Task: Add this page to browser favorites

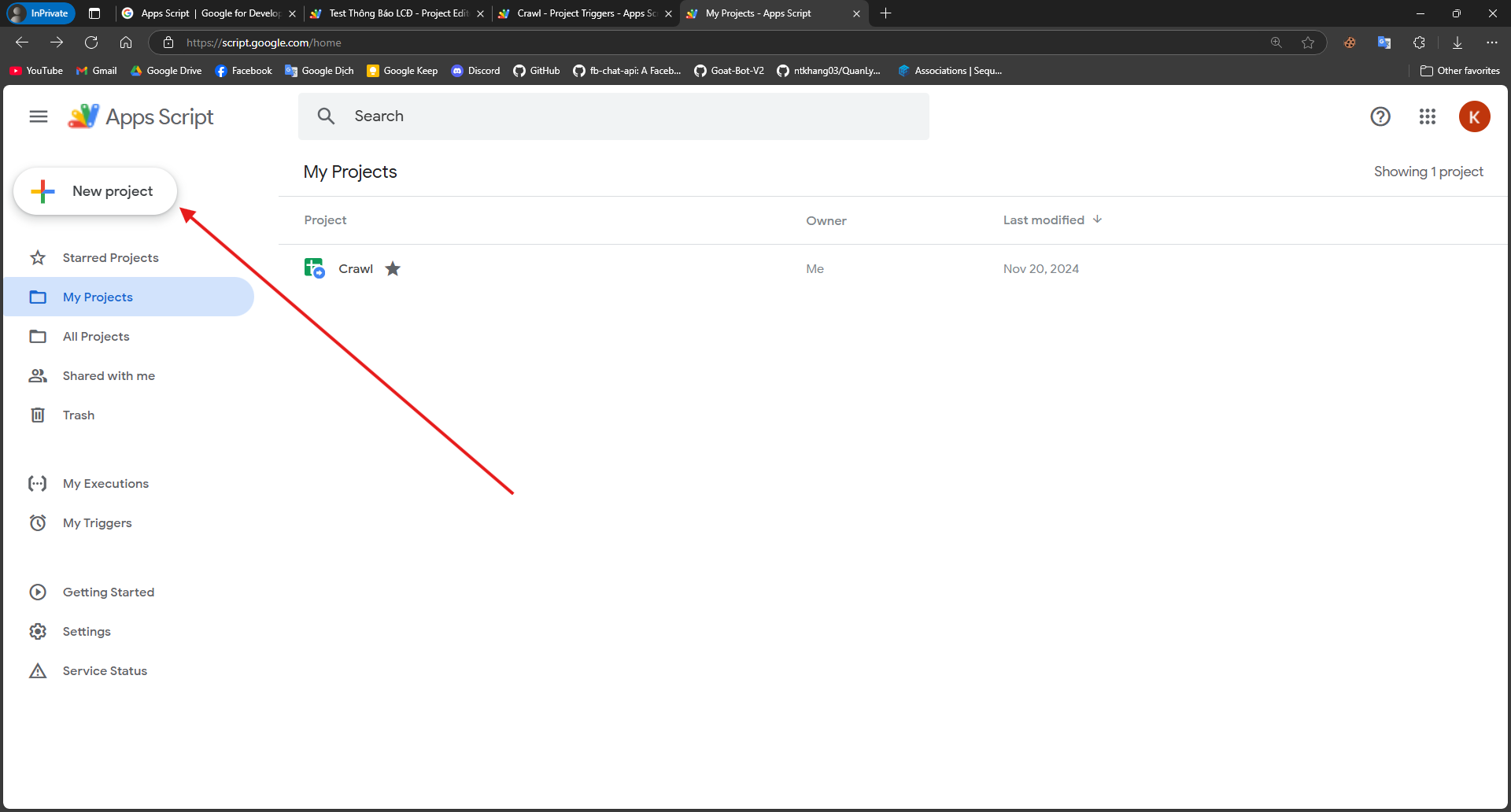Action: [1308, 42]
